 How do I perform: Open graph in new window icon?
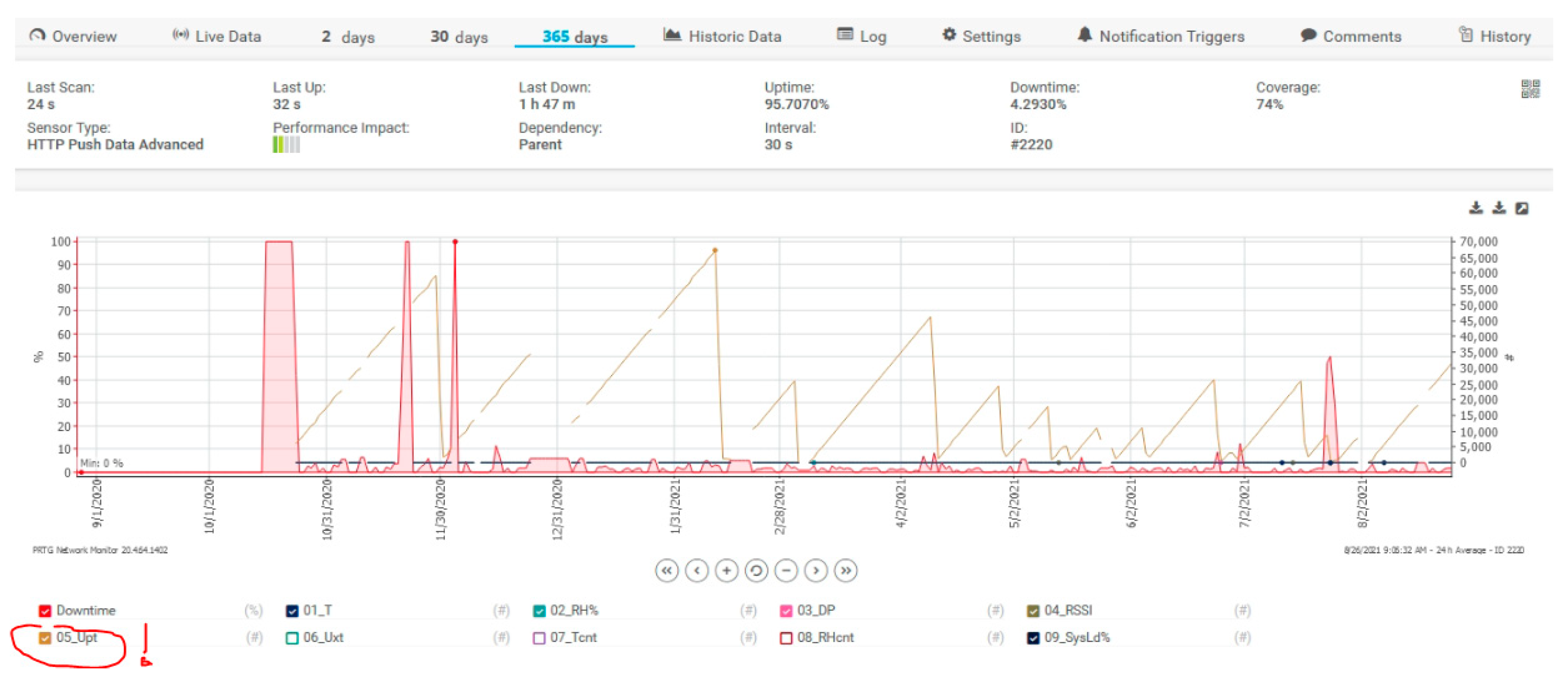coord(1522,209)
